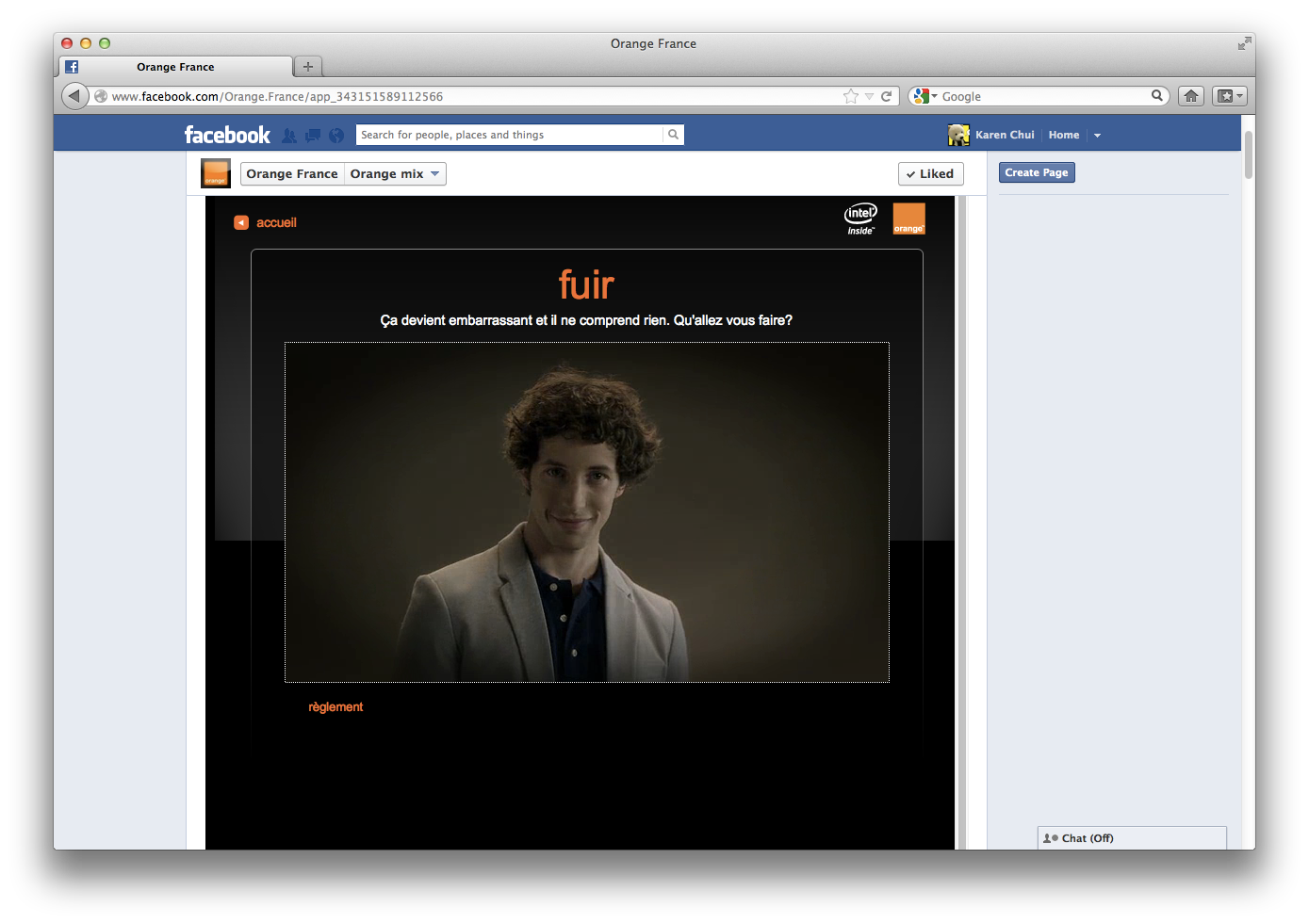Open account menu dropdown arrow

tap(1097, 136)
